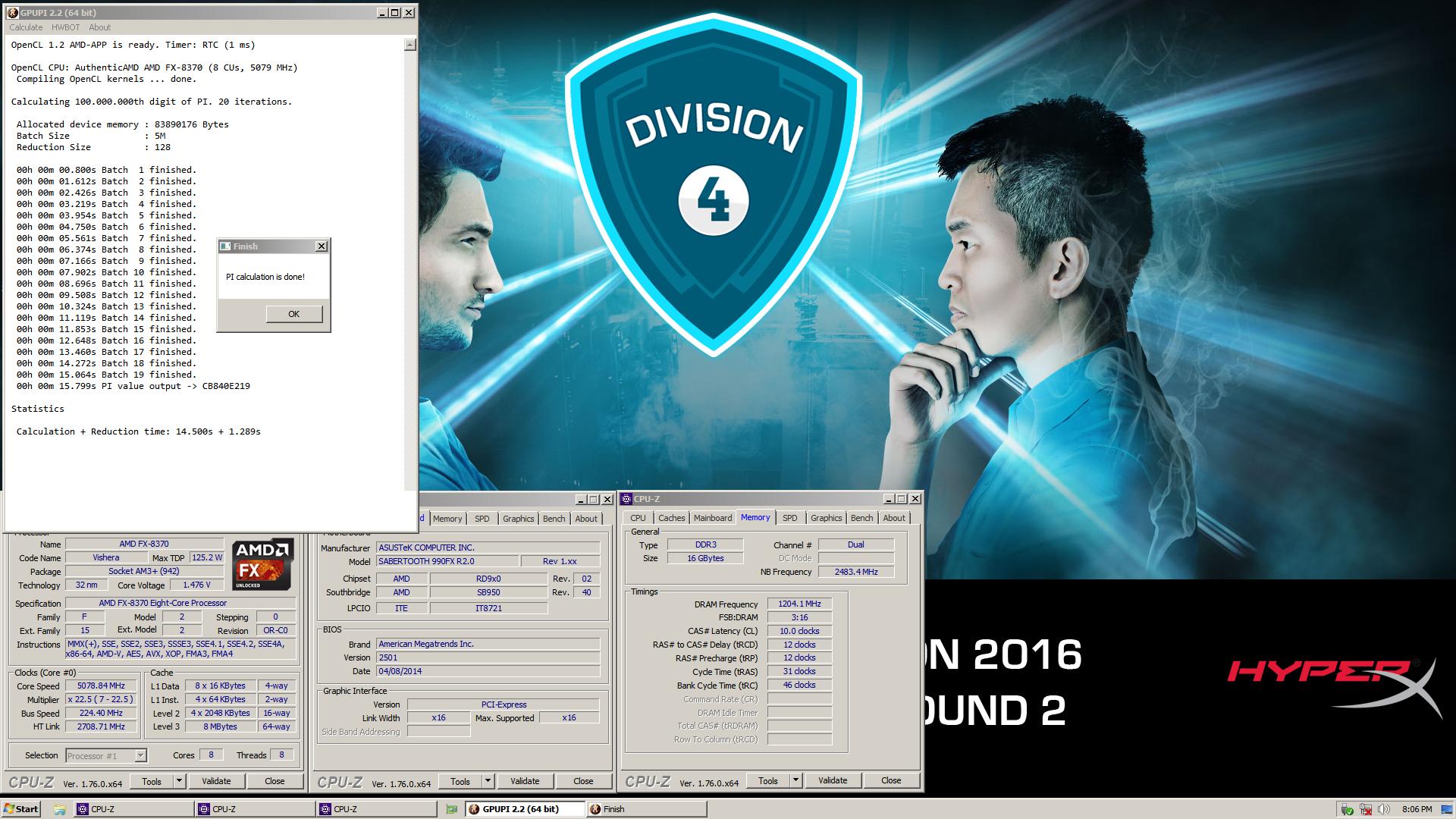Viewport: 1456px width, 819px height.
Task: Click Close in the processor CPU-Z window
Action: 275,781
